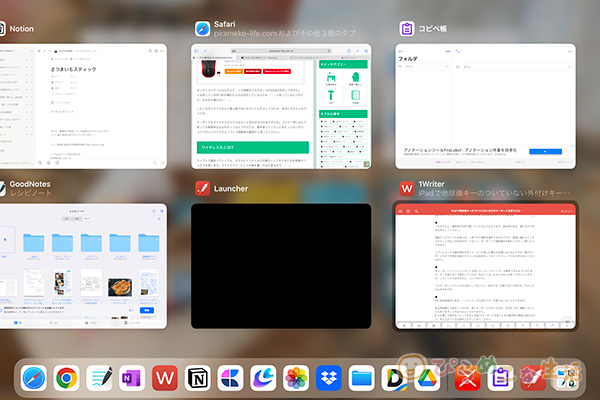This screenshot has width=600, height=400.
Task: Launch 1Writer red W icon in dock
Action: coord(165,378)
